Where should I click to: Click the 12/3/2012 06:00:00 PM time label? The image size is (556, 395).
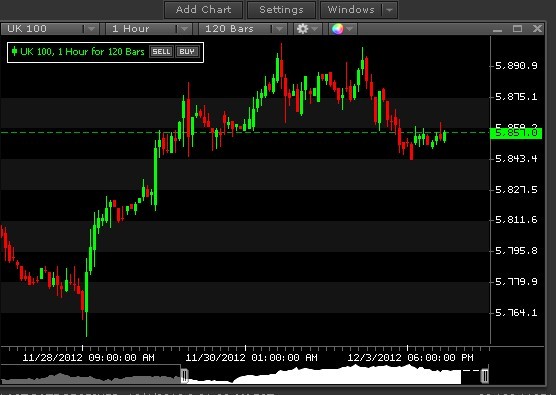[x=410, y=357]
